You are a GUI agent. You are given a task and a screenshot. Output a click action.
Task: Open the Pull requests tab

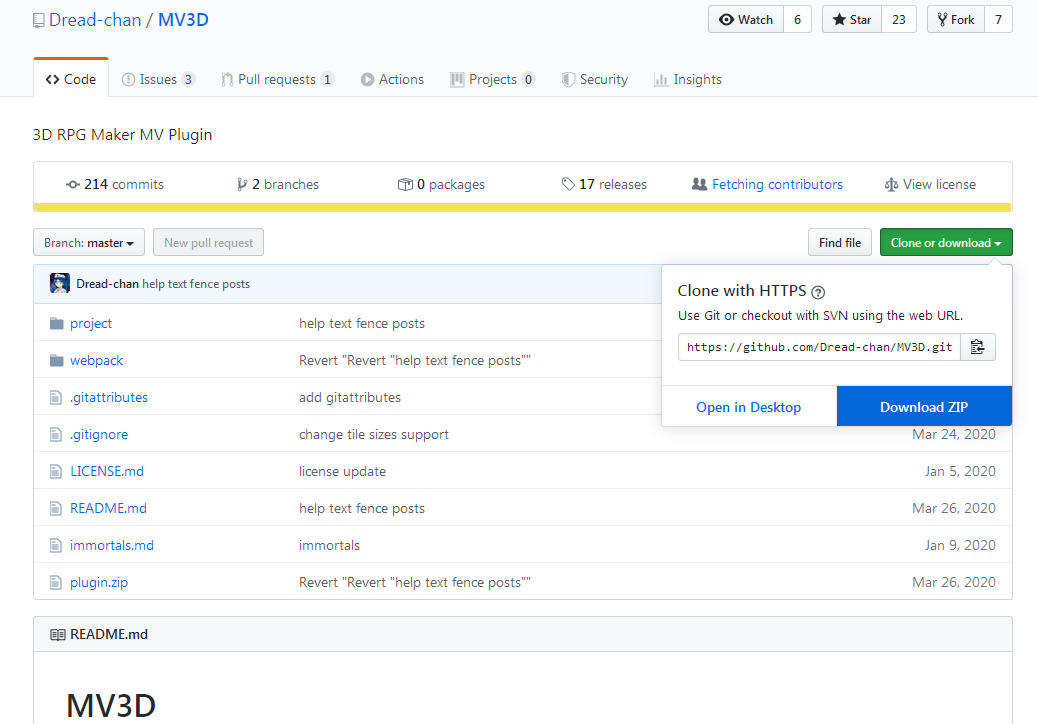click(277, 79)
